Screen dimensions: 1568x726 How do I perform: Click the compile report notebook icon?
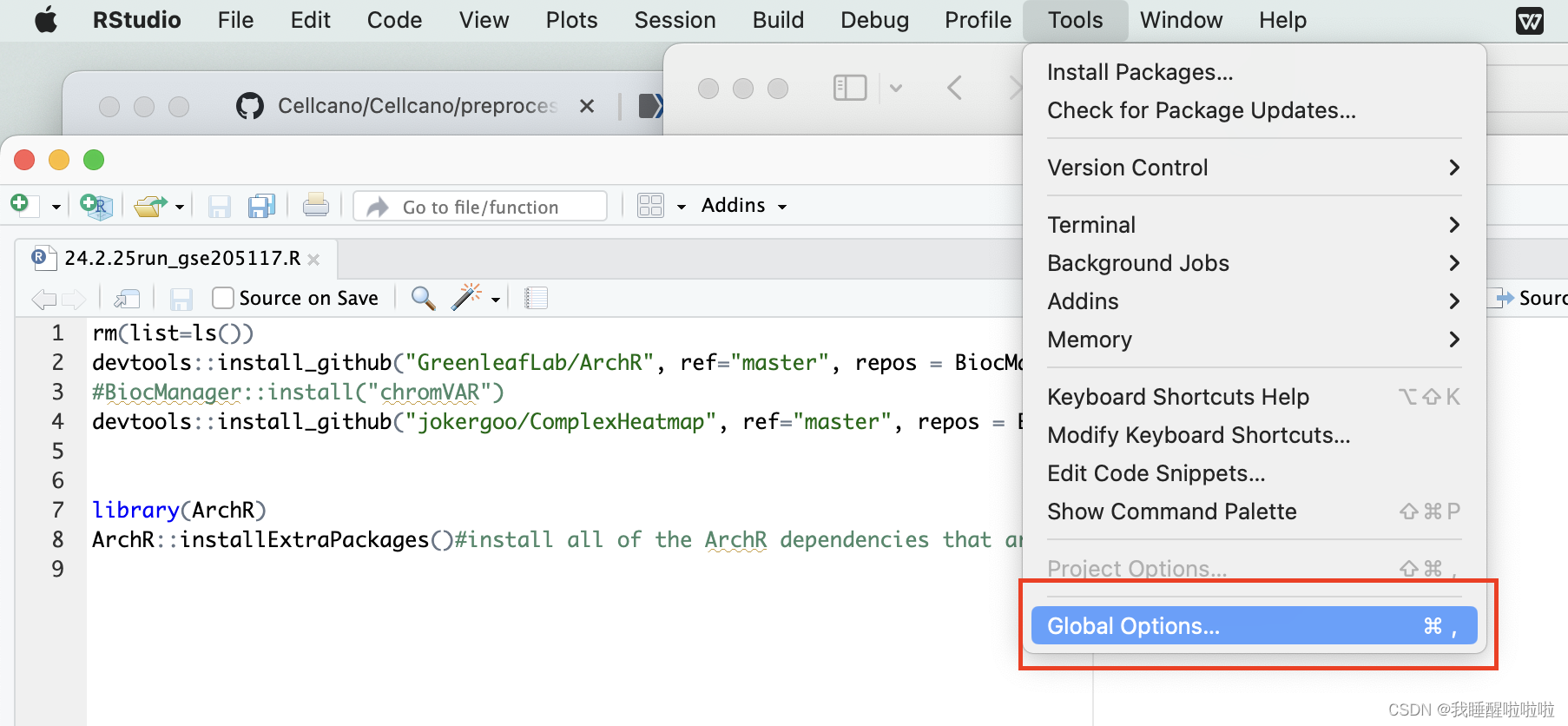[537, 298]
